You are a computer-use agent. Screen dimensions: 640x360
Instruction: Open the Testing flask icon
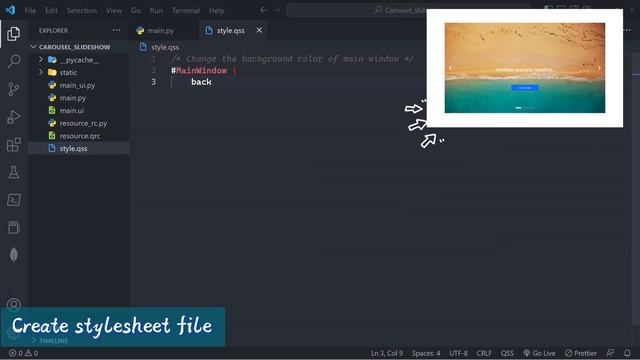pyautogui.click(x=13, y=172)
